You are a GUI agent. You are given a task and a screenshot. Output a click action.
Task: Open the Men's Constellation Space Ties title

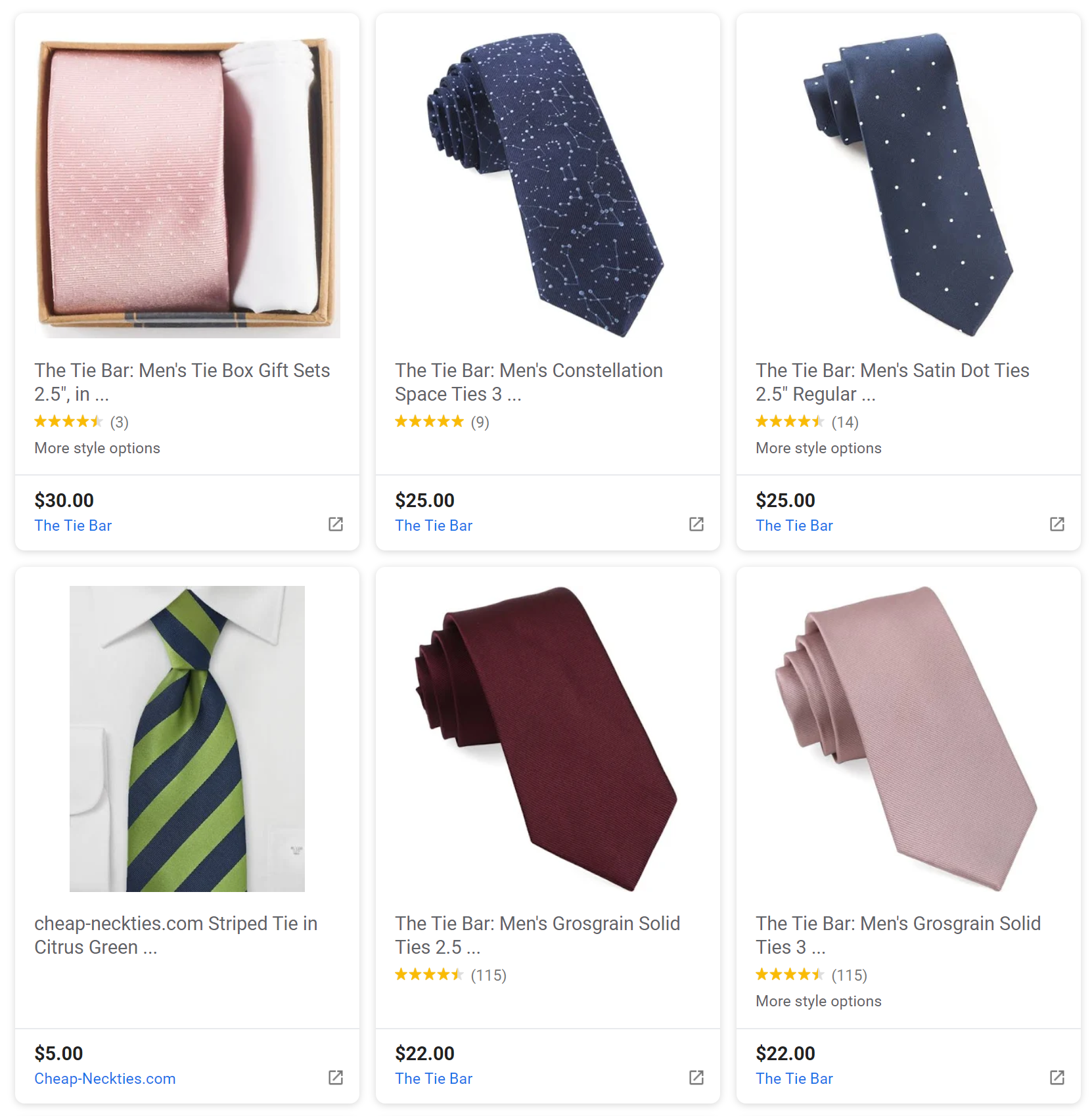pyautogui.click(x=528, y=382)
